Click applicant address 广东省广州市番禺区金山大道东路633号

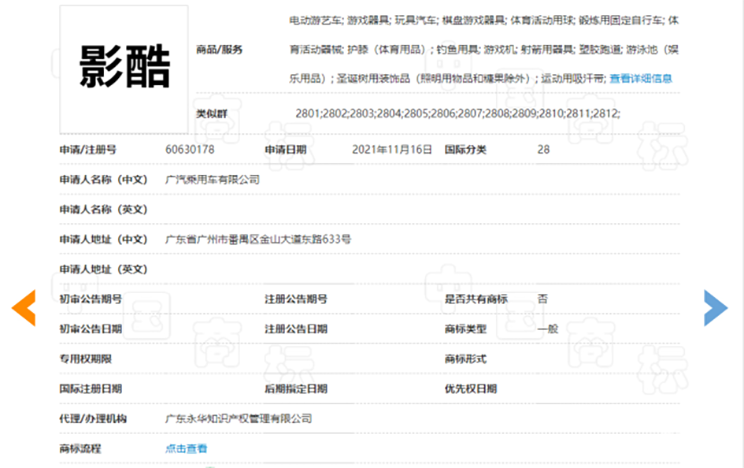click(258, 239)
